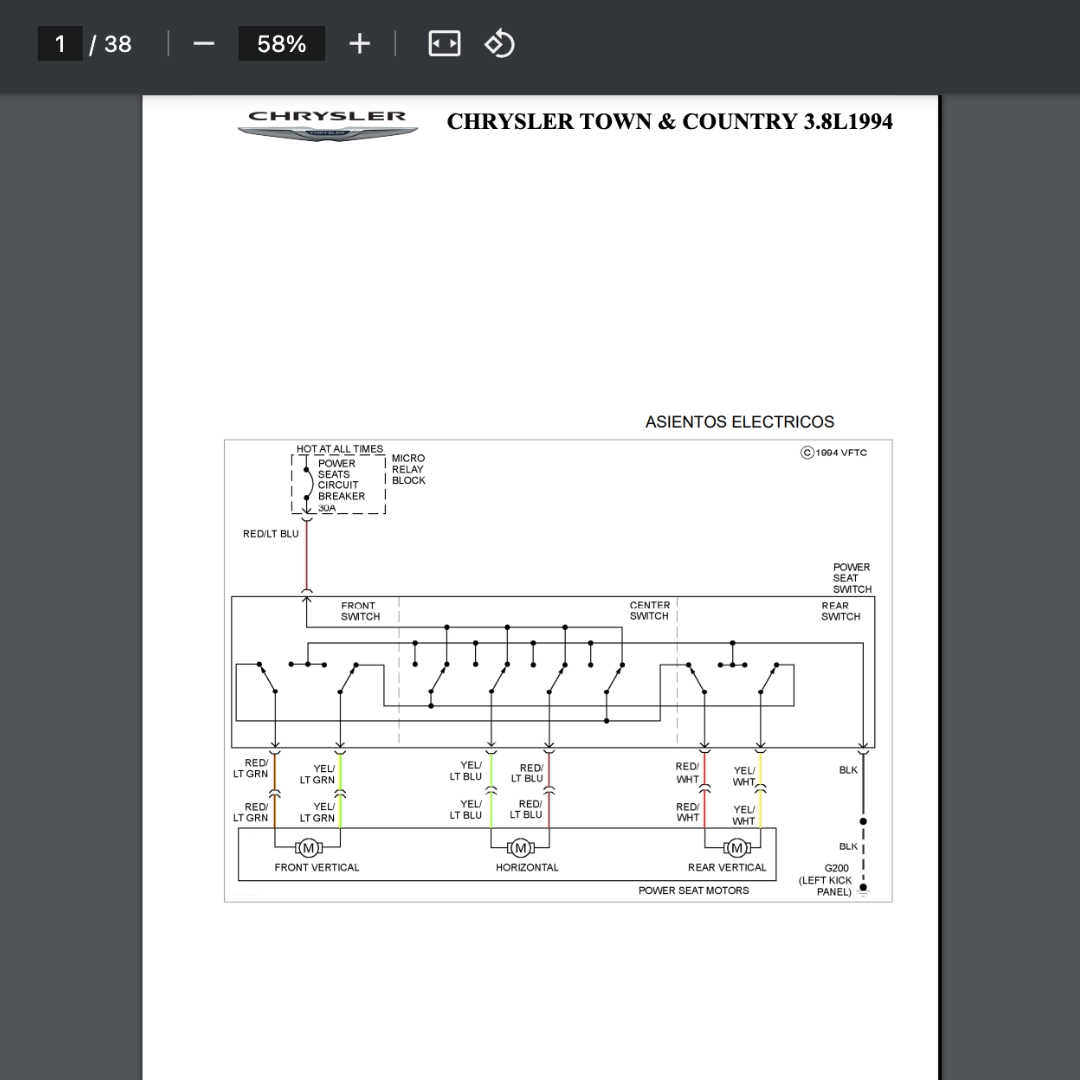Zoom out with the minus button
Screen dimensions: 1080x1080
click(x=203, y=43)
